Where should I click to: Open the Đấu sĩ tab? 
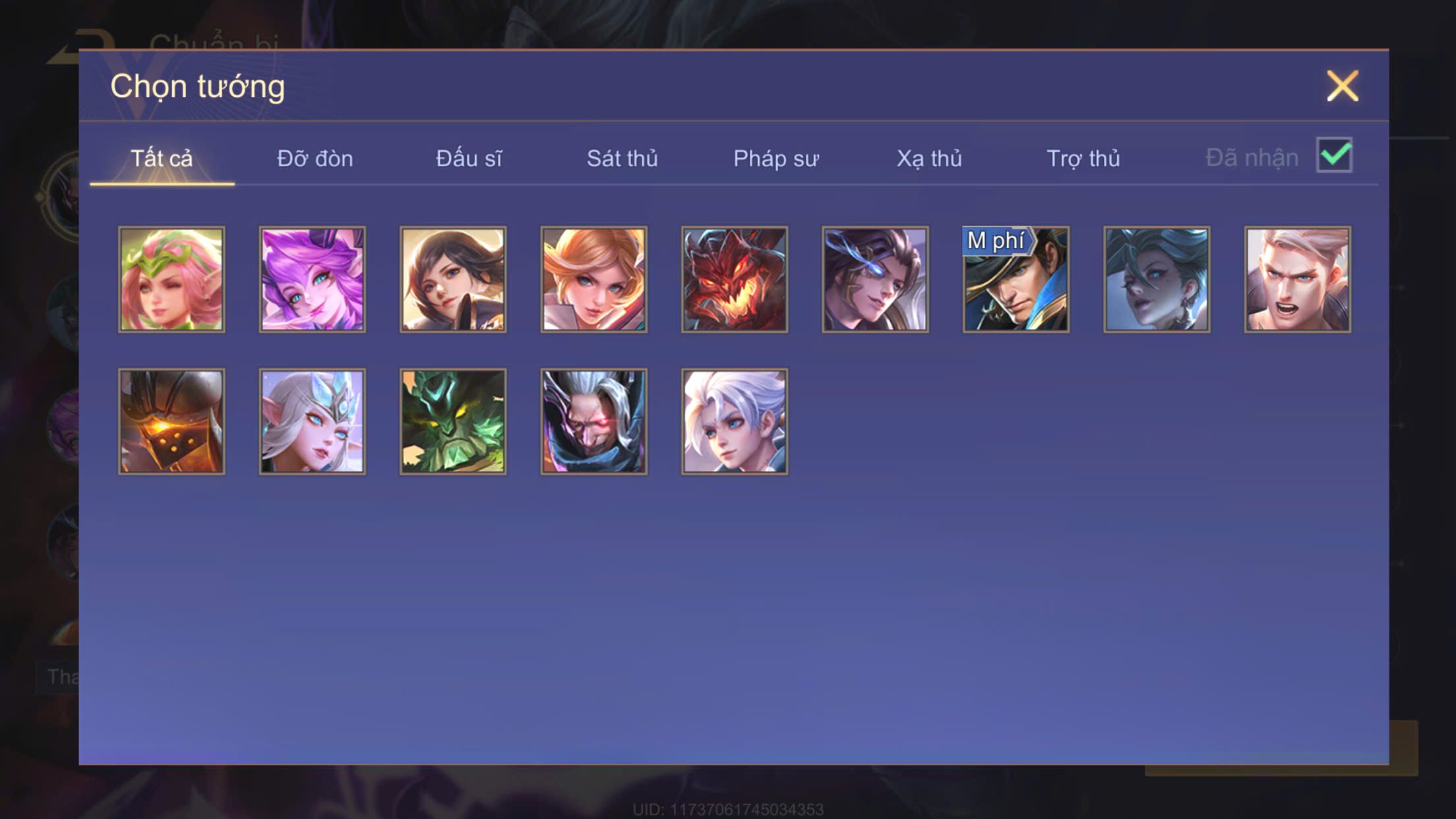coord(469,159)
